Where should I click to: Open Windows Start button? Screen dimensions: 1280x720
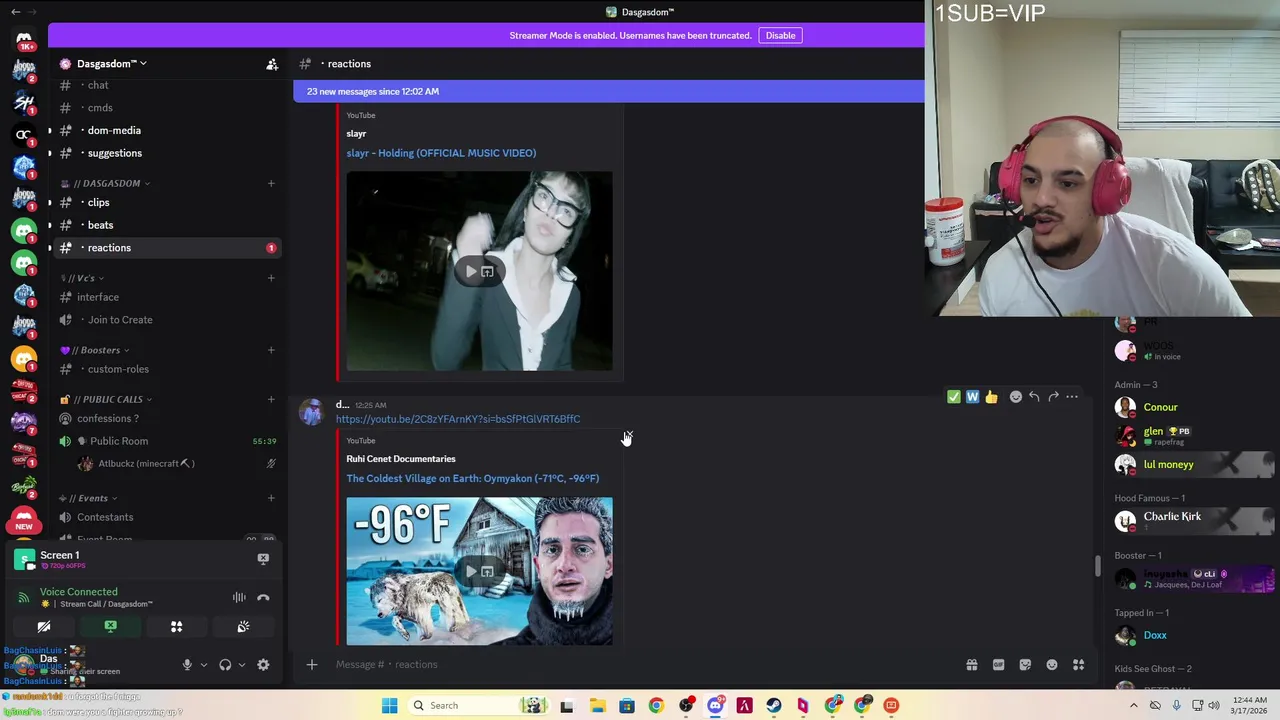click(x=389, y=705)
